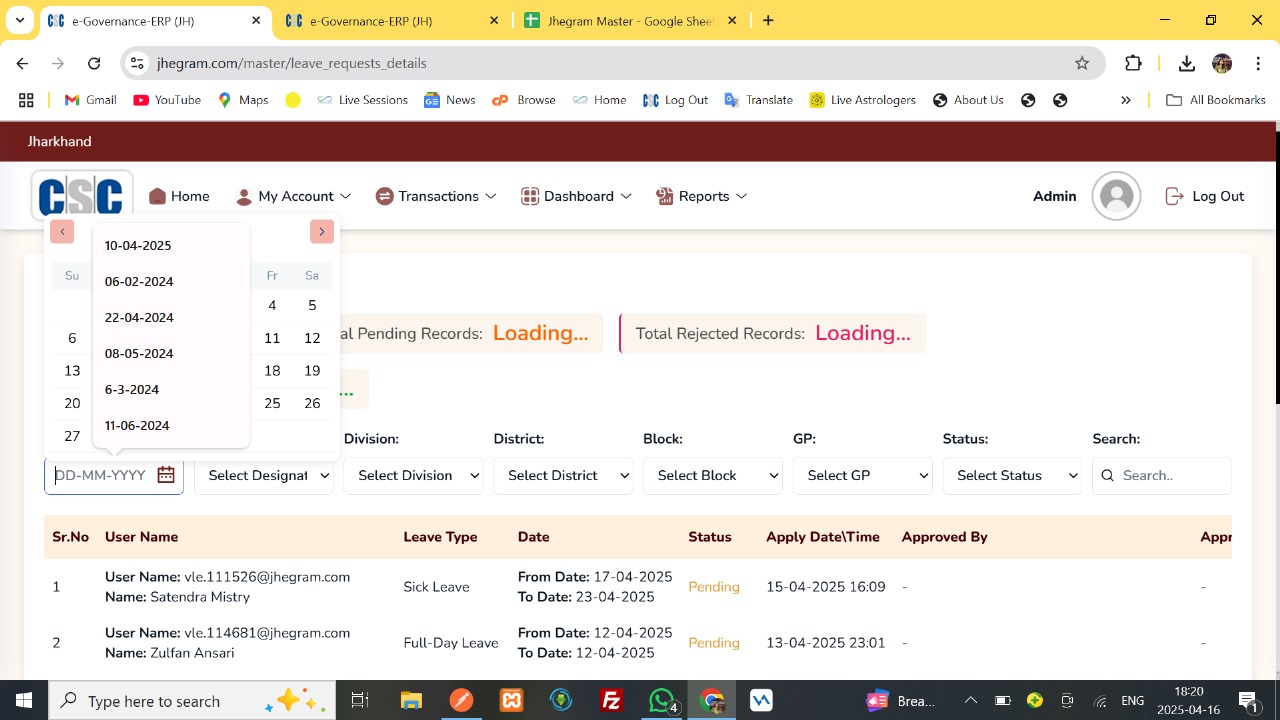Select day 12 in the calendar

click(x=312, y=339)
